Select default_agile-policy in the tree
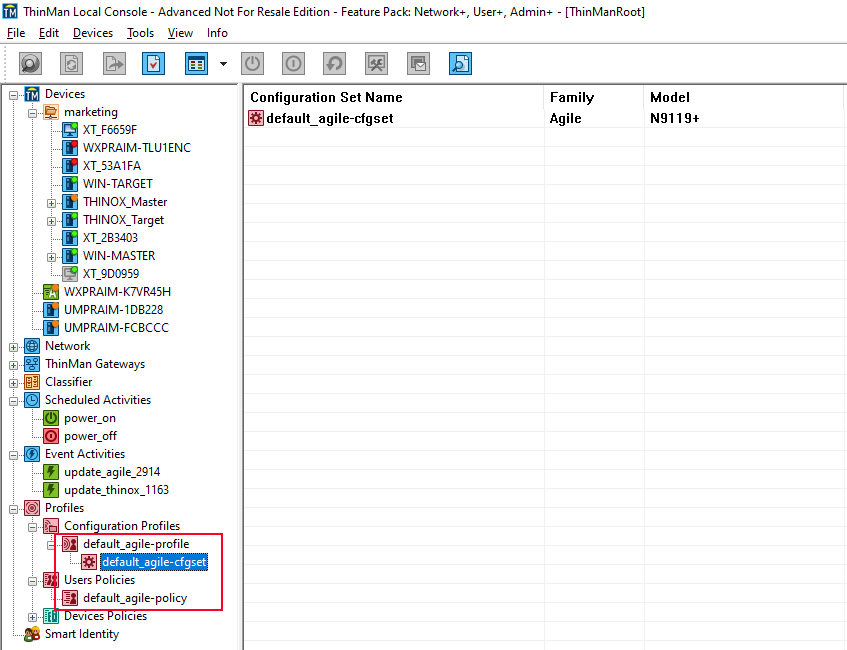The height and width of the screenshot is (650, 847). click(x=135, y=598)
